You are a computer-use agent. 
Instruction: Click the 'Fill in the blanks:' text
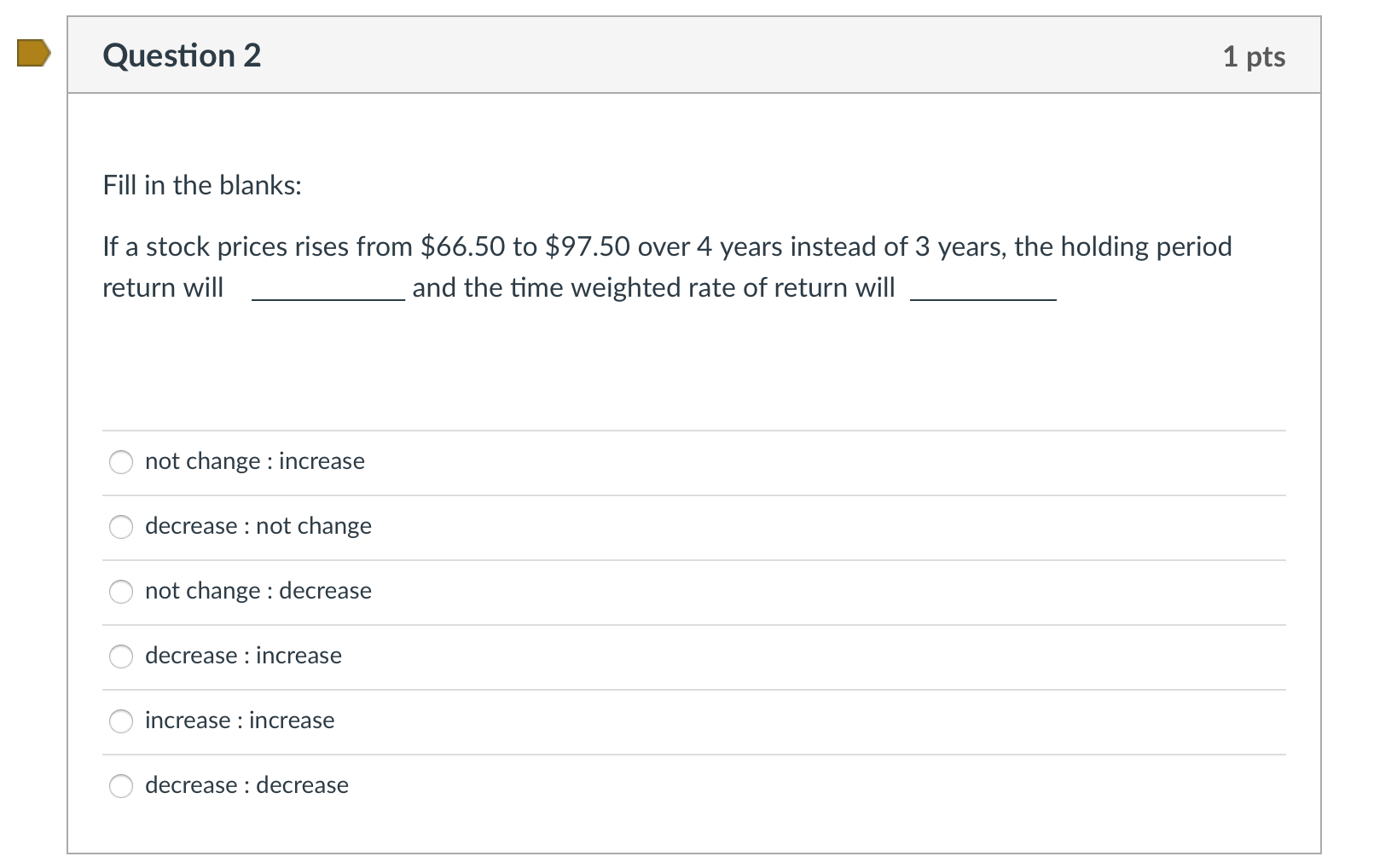pos(200,184)
